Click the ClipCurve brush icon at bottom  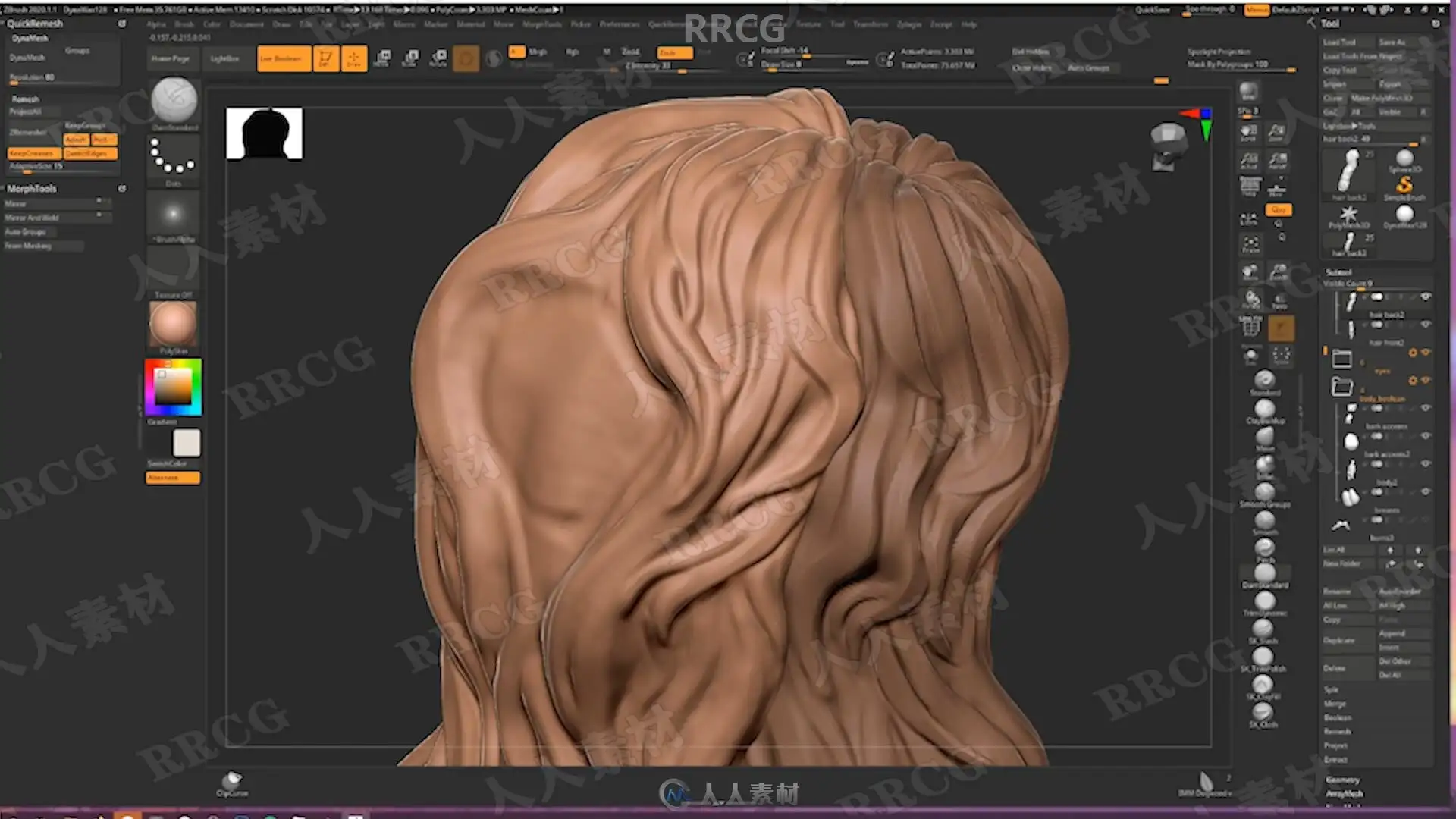coord(232,783)
